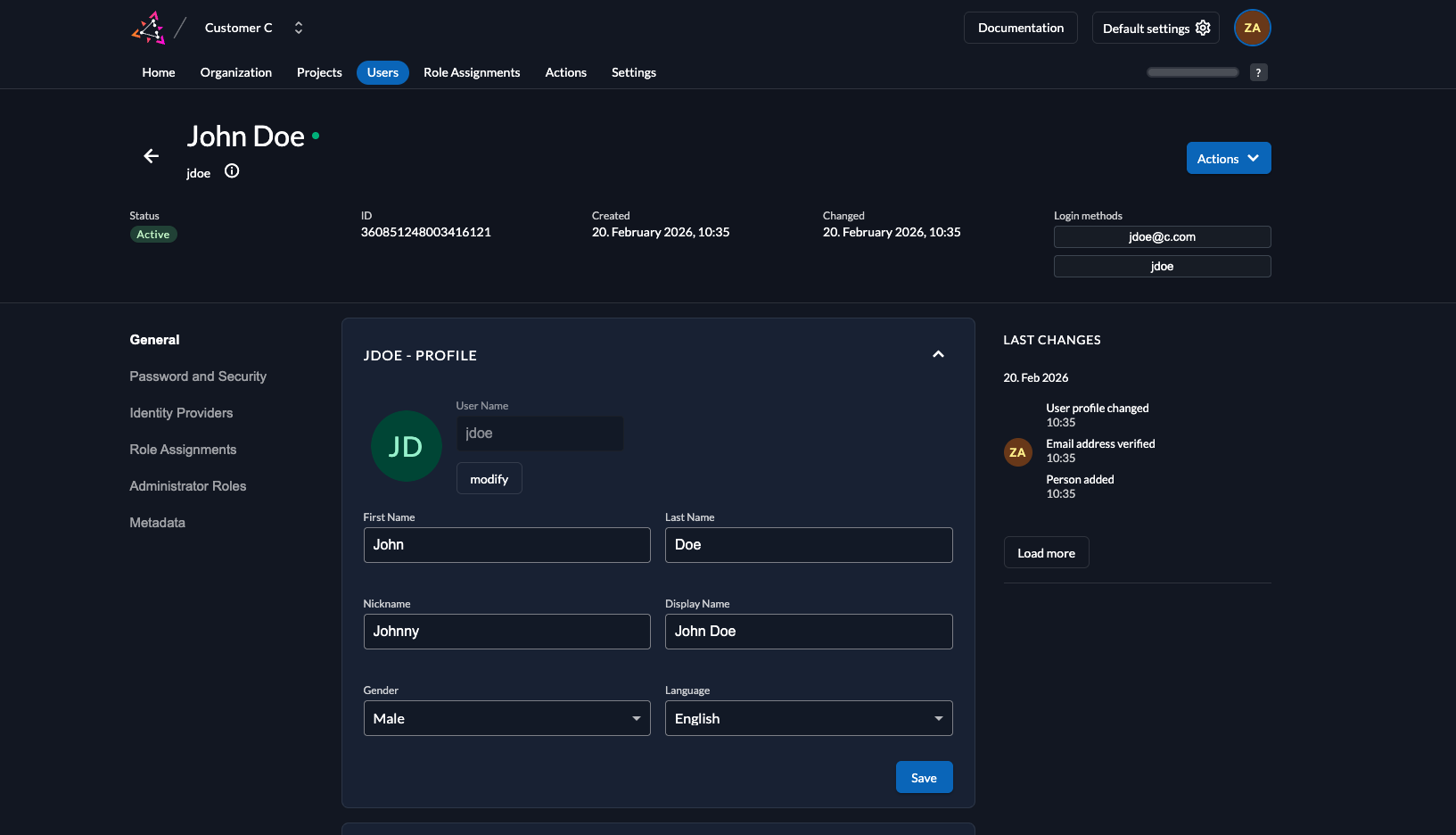Screen dimensions: 1456x835
Task: Click the back arrow icon
Action: 152,156
